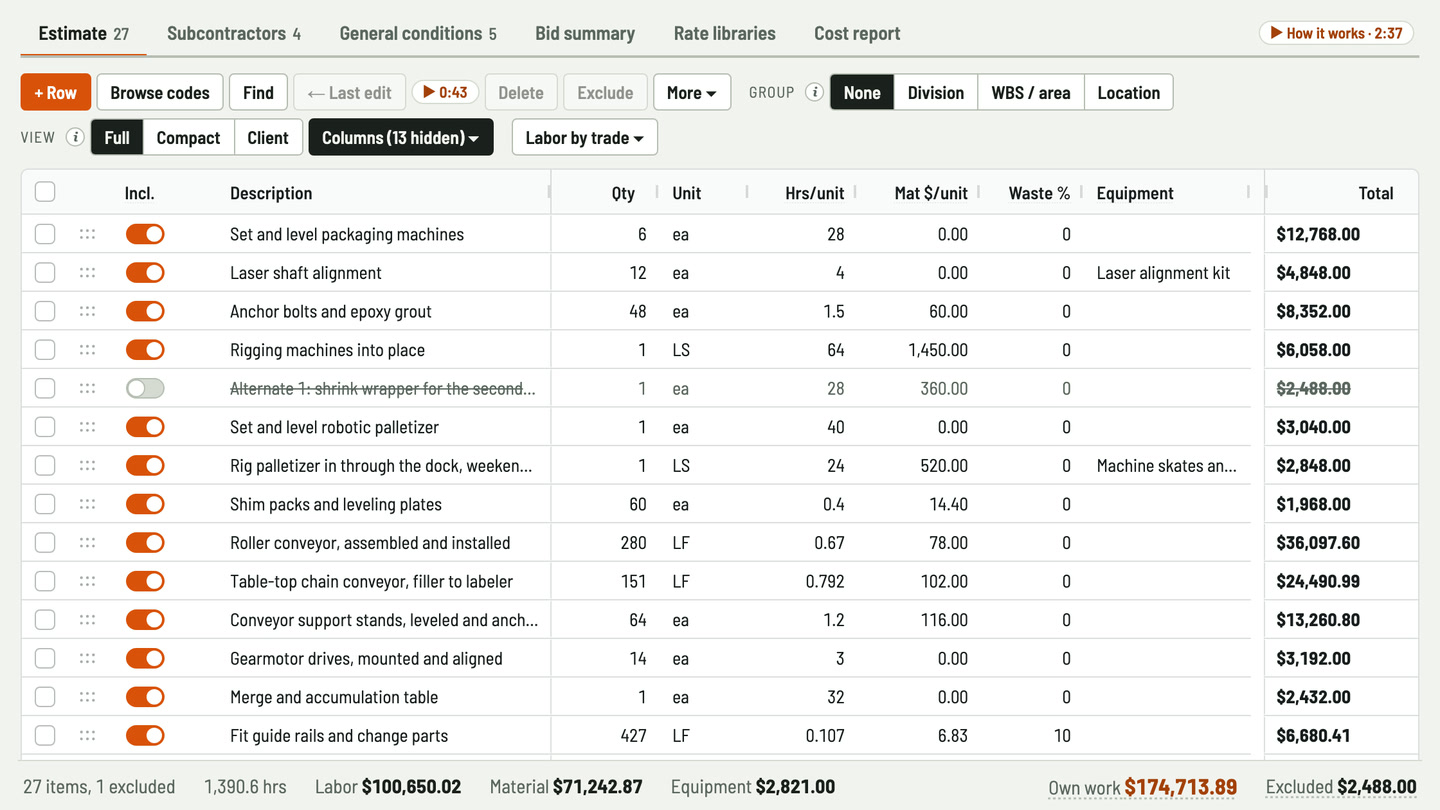Viewport: 1440px width, 810px height.
Task: Switch to Compact view
Action: click(x=188, y=137)
